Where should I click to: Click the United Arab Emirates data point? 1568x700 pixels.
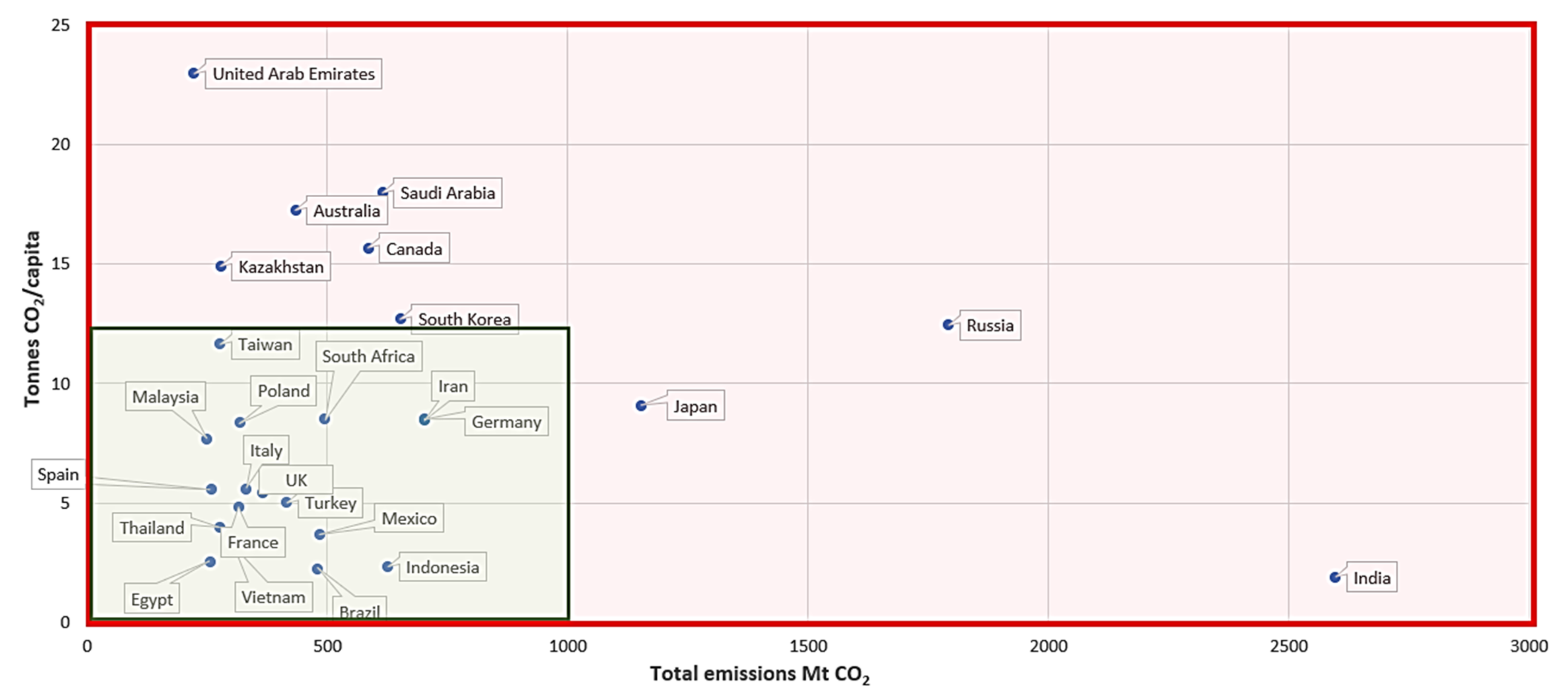(x=193, y=73)
